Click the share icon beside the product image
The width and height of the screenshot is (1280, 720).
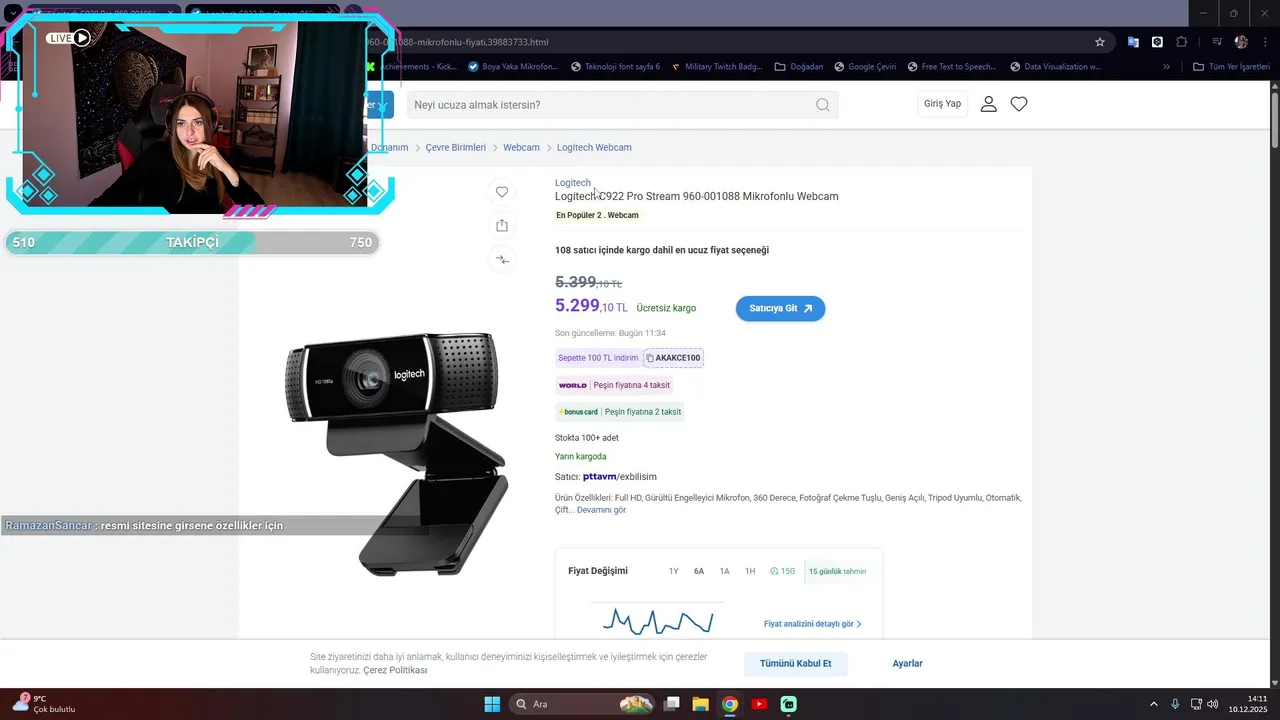coord(502,225)
